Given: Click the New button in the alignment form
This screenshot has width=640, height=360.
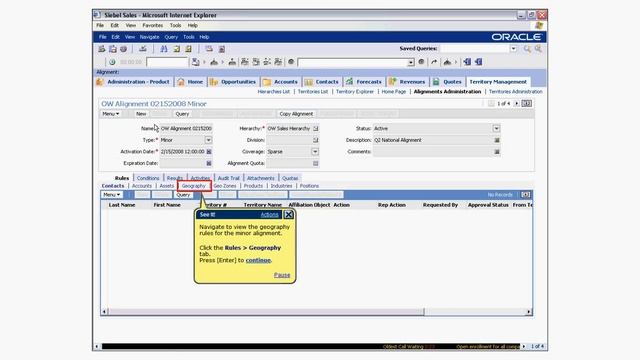Looking at the screenshot, I should pyautogui.click(x=141, y=114).
